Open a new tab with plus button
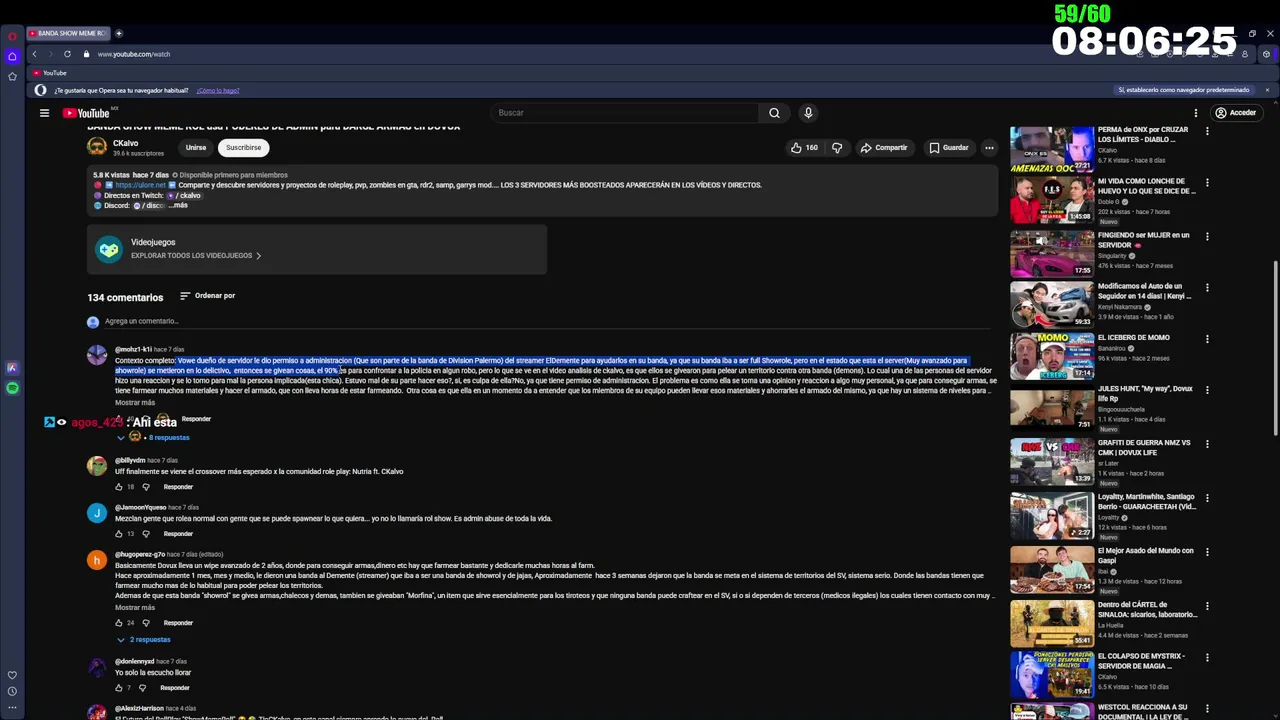 pos(118,33)
